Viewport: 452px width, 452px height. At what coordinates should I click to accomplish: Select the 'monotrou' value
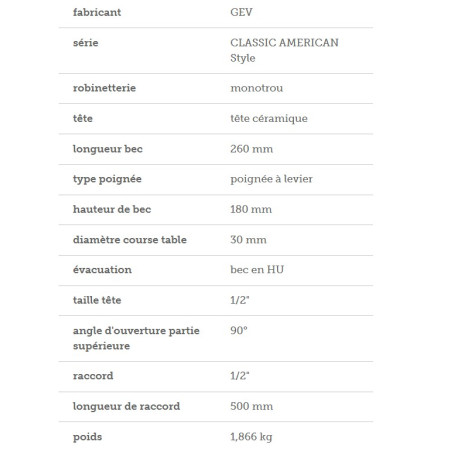[257, 88]
